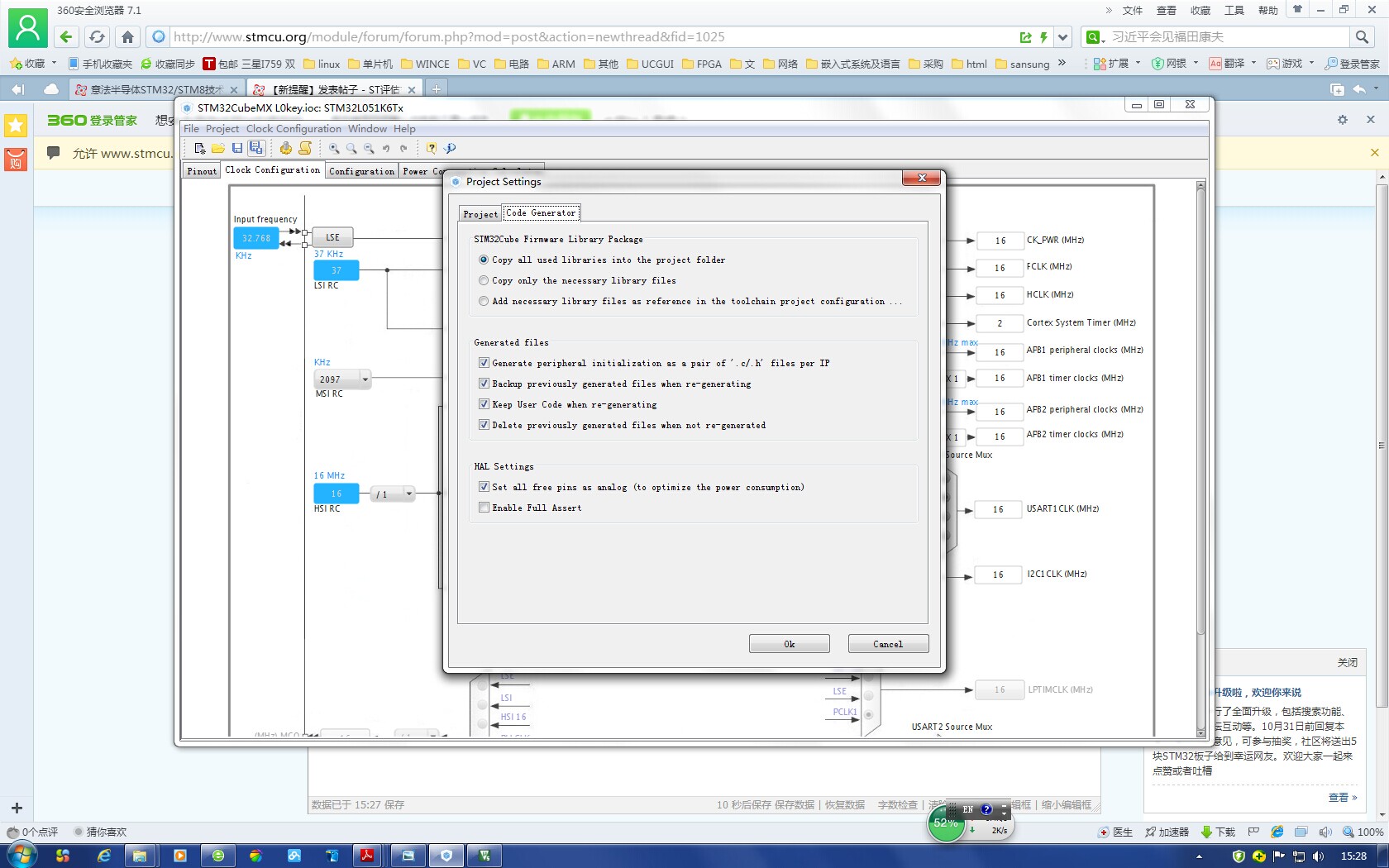
Task: Click the 关闭 link in the side notice
Action: (1348, 663)
